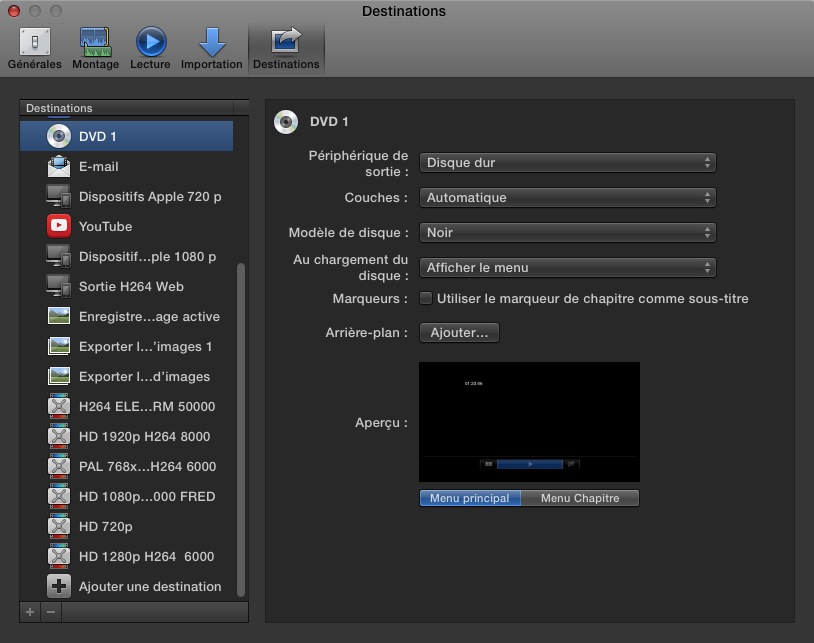Click the DVD 1 disc icon
The height and width of the screenshot is (643, 814).
[x=57, y=136]
